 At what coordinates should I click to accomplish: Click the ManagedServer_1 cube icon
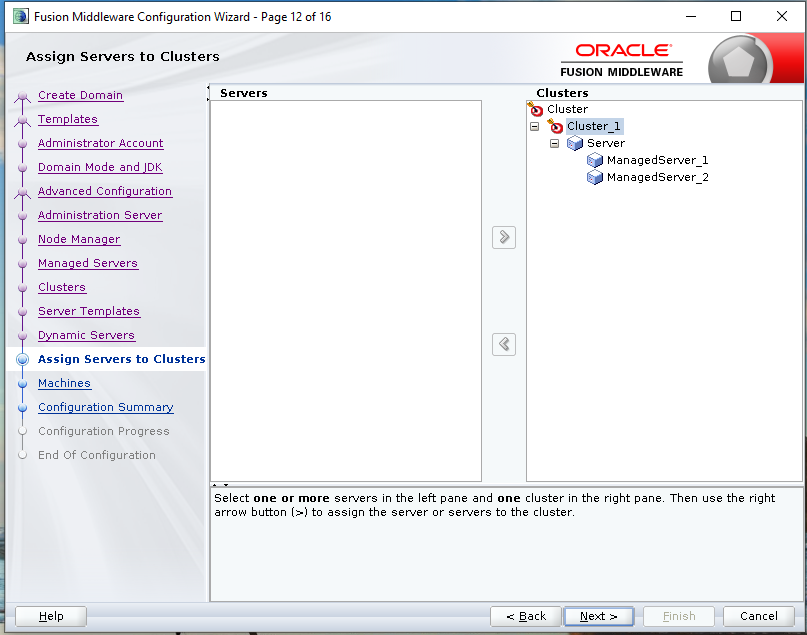point(594,160)
